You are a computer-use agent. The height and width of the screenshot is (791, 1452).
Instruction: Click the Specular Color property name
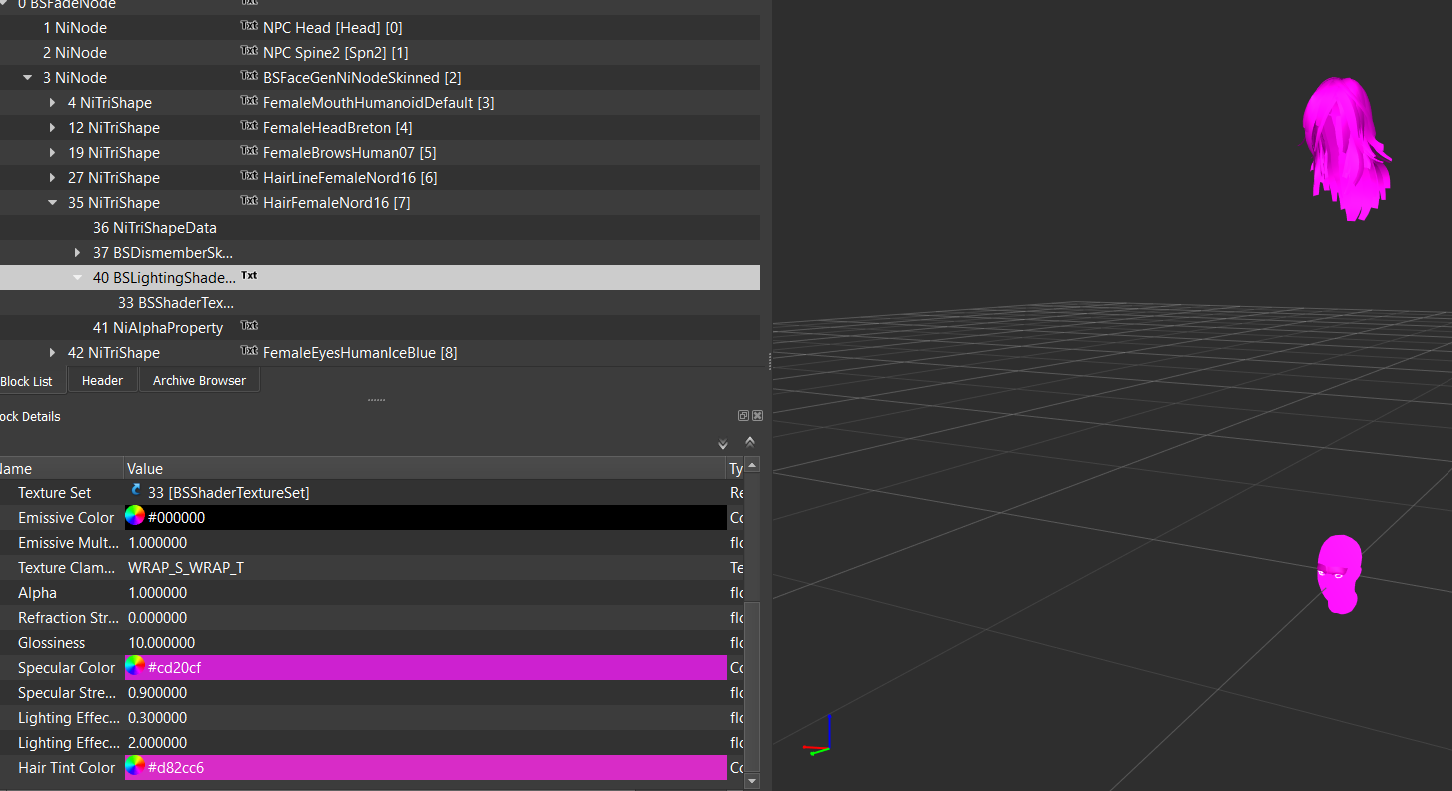click(x=66, y=667)
